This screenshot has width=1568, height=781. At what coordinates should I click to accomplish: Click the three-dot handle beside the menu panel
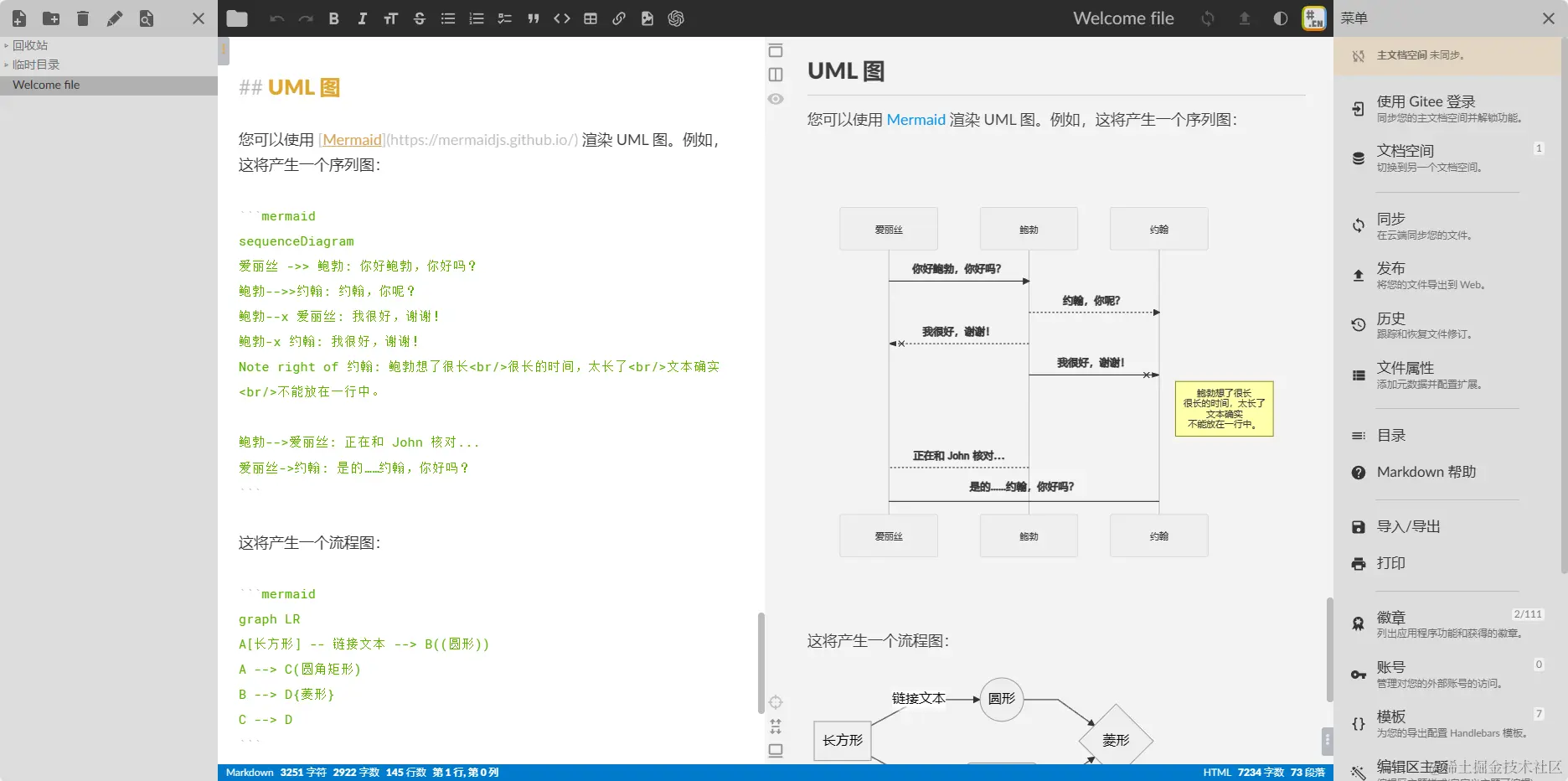point(1328,741)
